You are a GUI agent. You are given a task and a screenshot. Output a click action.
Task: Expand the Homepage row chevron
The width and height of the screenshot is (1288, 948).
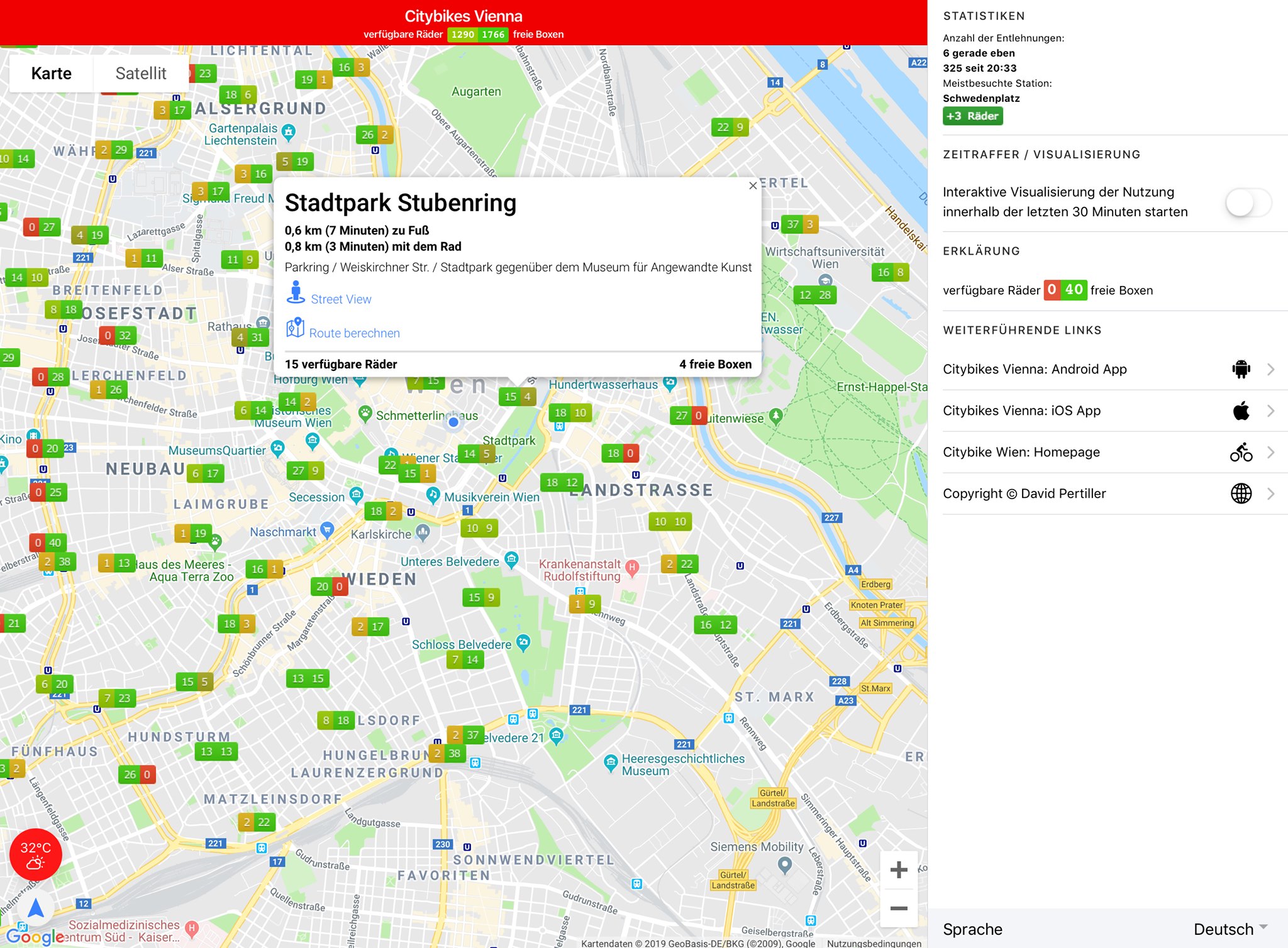click(1271, 452)
